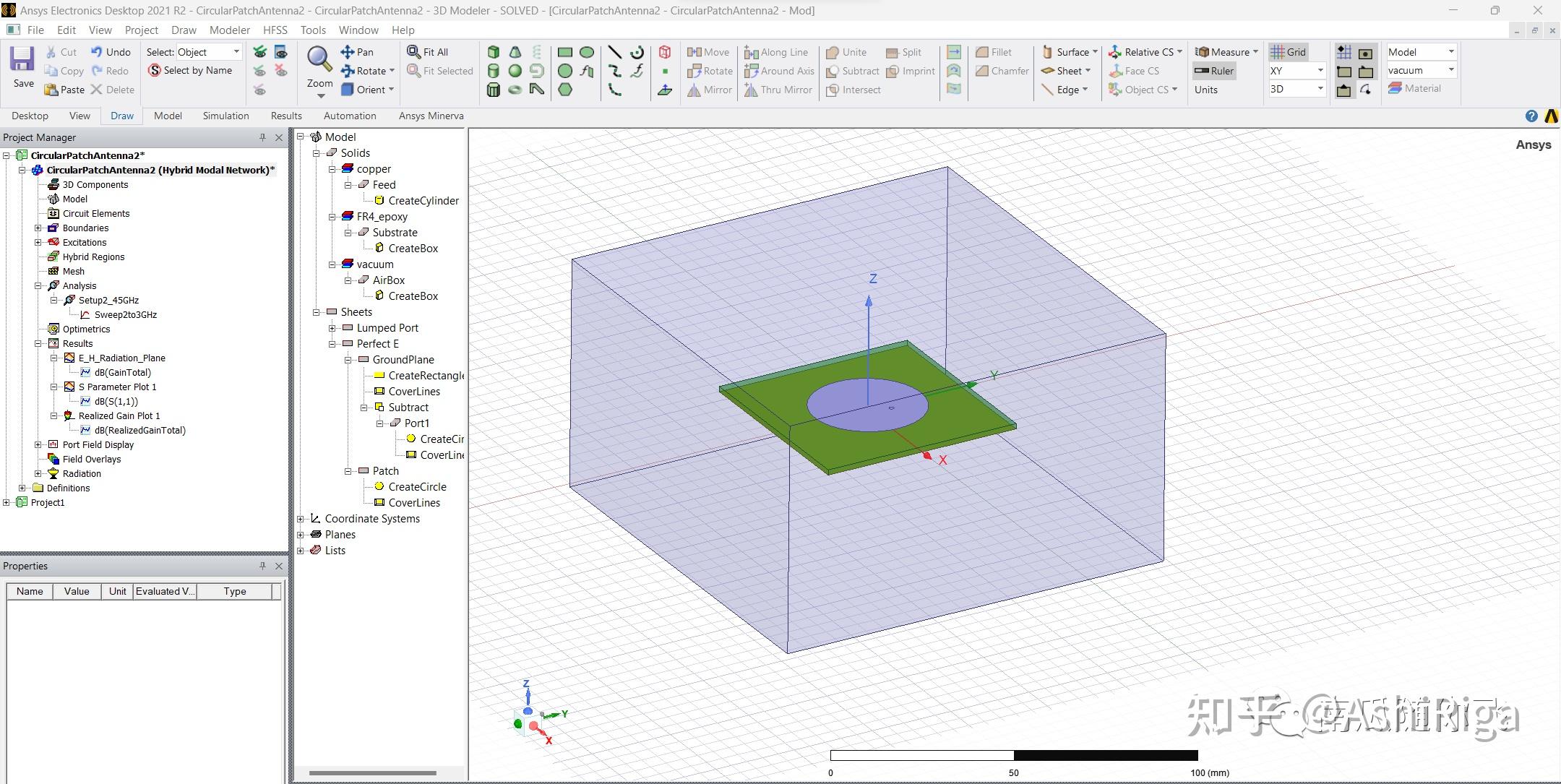Screen dimensions: 1561x784
Task: Select the Unite boolean tool
Action: tap(847, 52)
